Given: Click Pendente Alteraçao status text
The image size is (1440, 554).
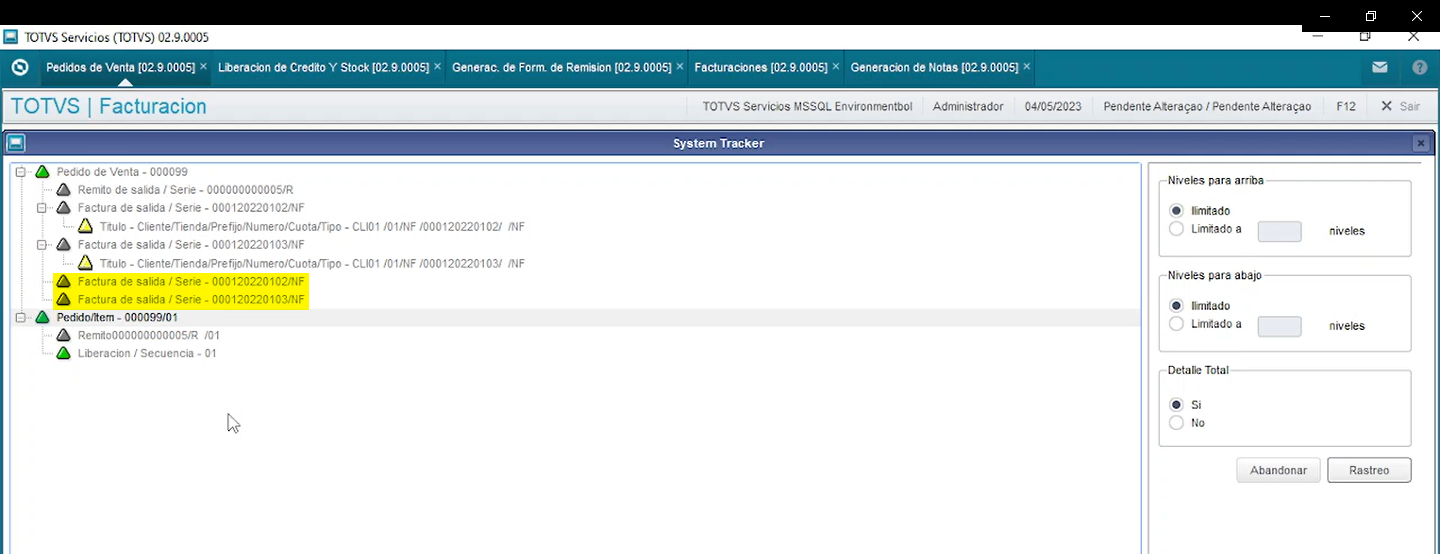Looking at the screenshot, I should (x=1207, y=106).
